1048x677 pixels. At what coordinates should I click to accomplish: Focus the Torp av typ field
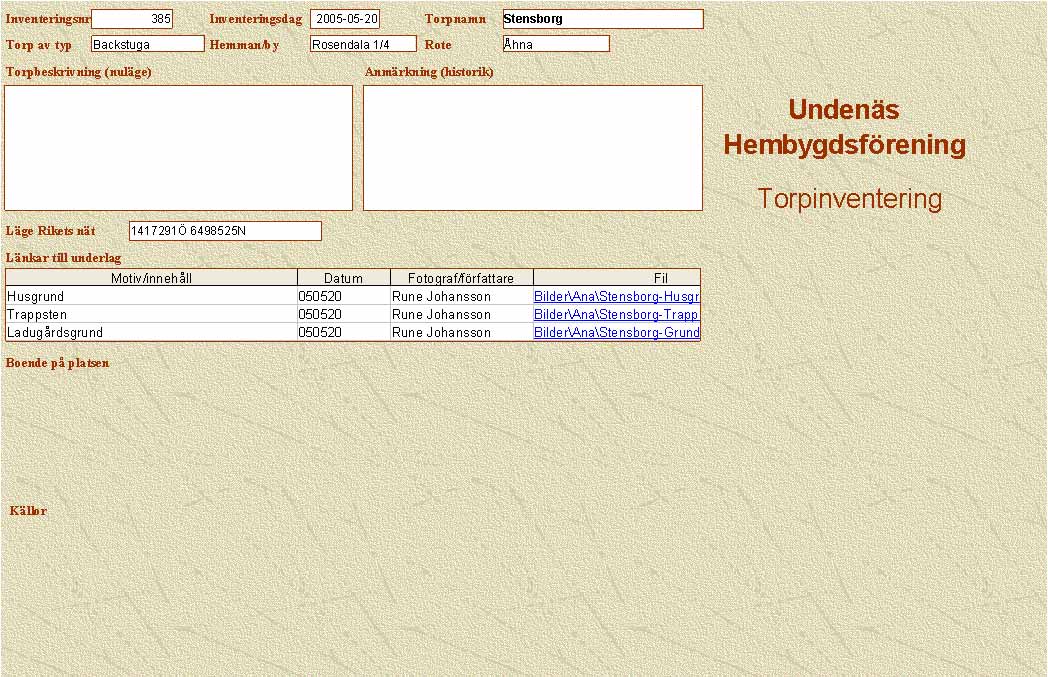coord(147,44)
